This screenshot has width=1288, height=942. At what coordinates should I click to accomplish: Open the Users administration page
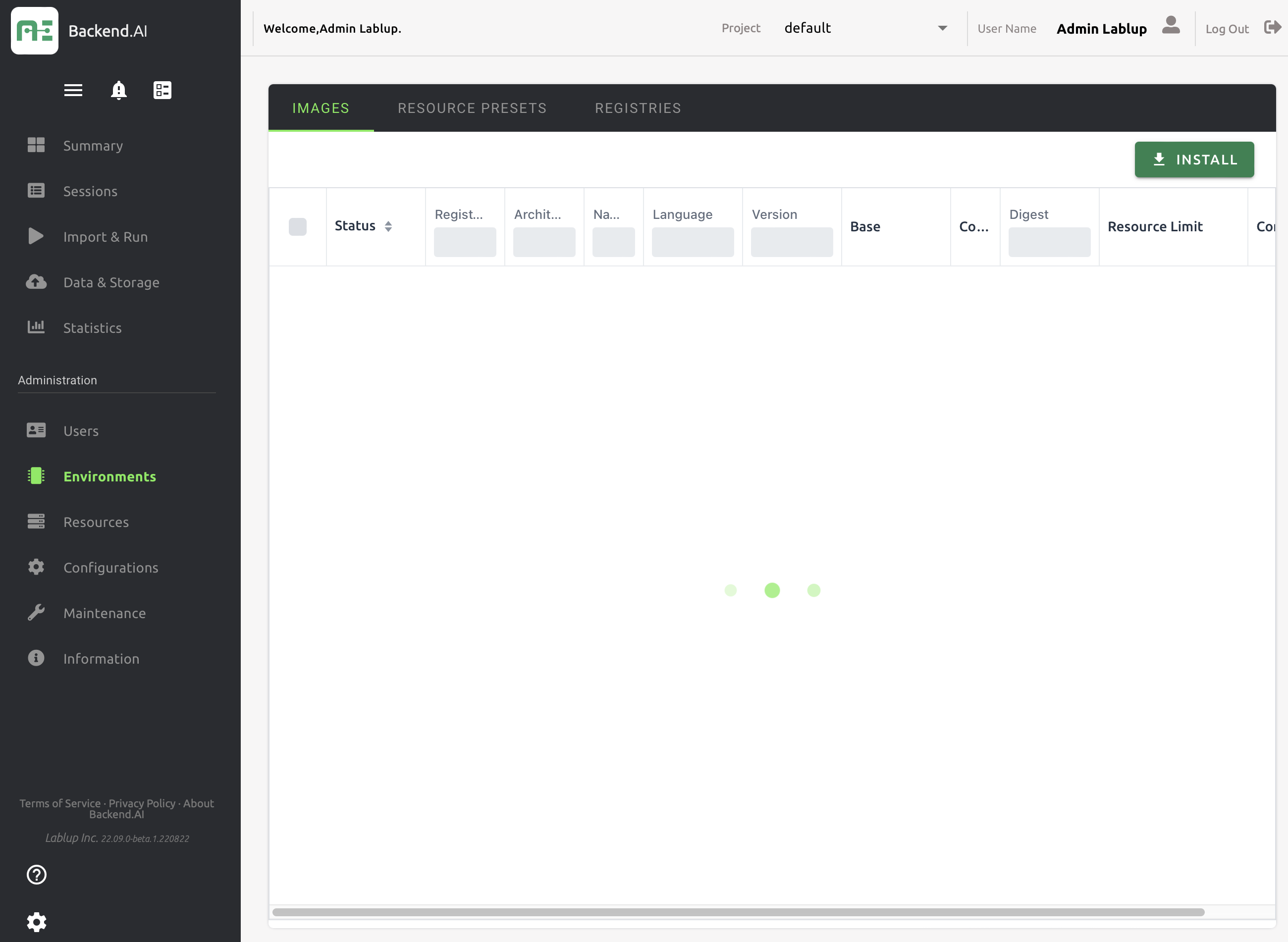[x=80, y=431]
